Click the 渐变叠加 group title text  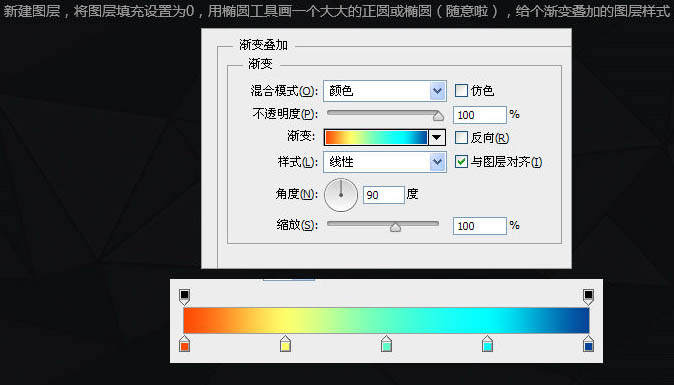tap(263, 45)
